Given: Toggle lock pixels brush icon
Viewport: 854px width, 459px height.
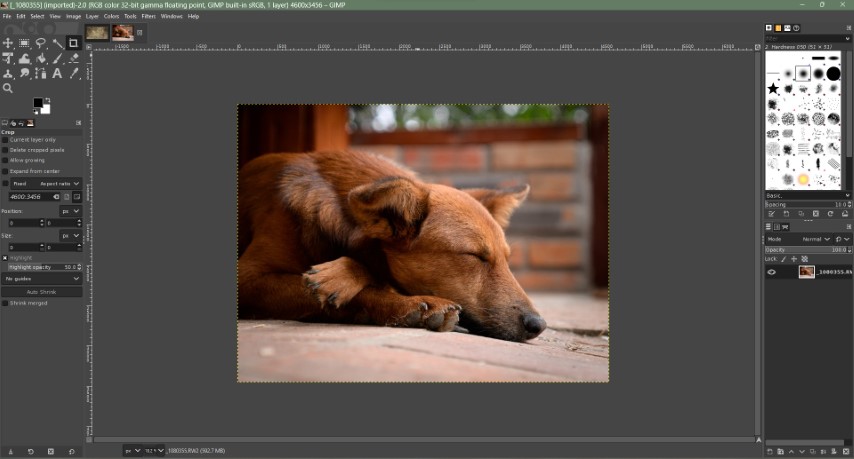Looking at the screenshot, I should coord(784,259).
